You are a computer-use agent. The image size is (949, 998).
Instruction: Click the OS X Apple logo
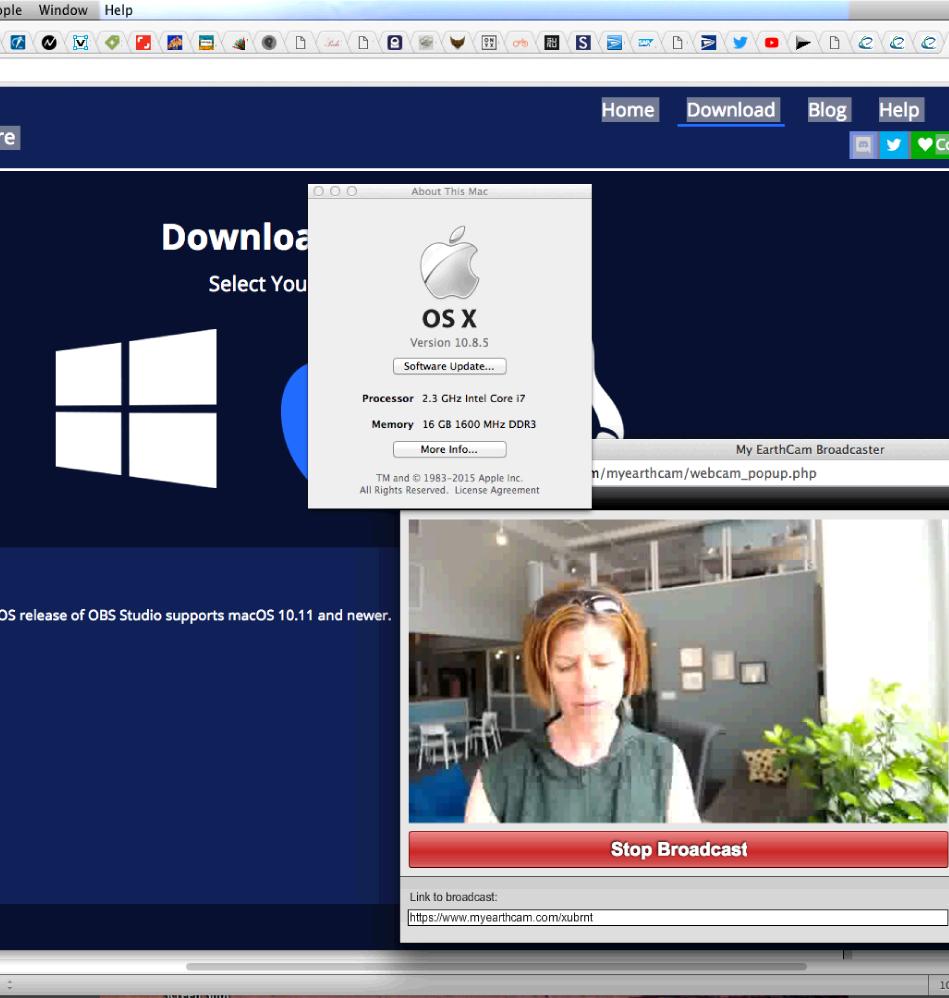(x=449, y=263)
